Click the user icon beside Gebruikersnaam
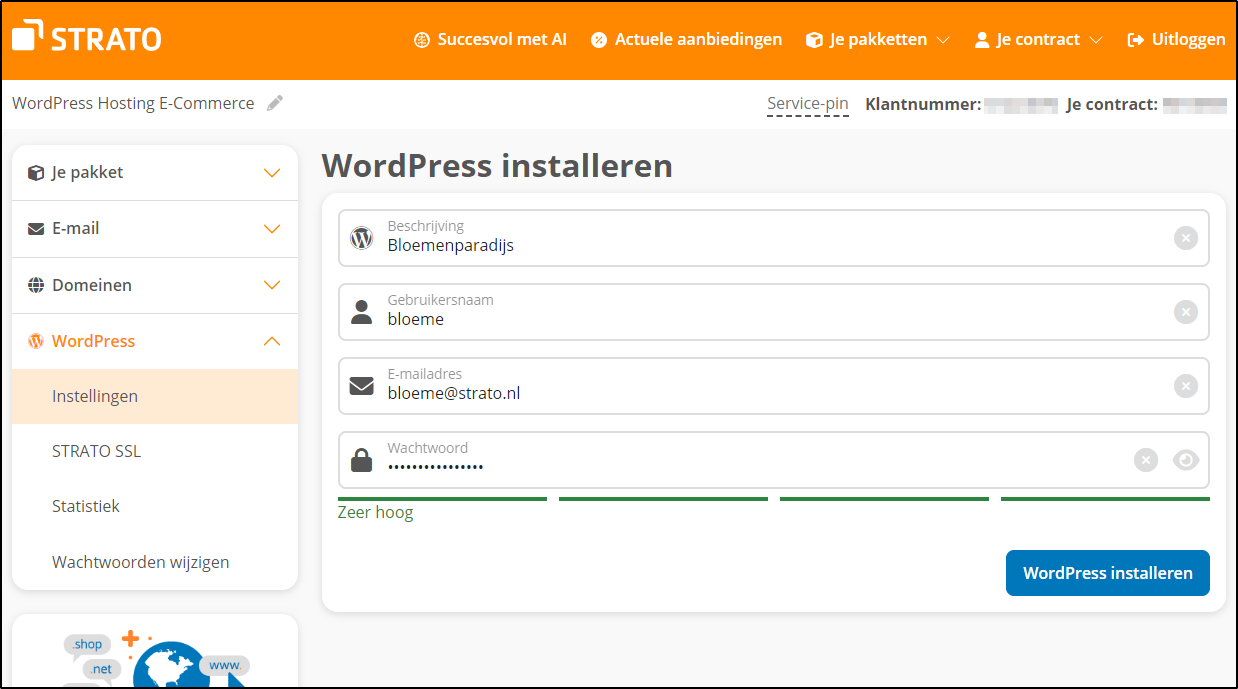Image resolution: width=1238 pixels, height=689 pixels. (361, 312)
